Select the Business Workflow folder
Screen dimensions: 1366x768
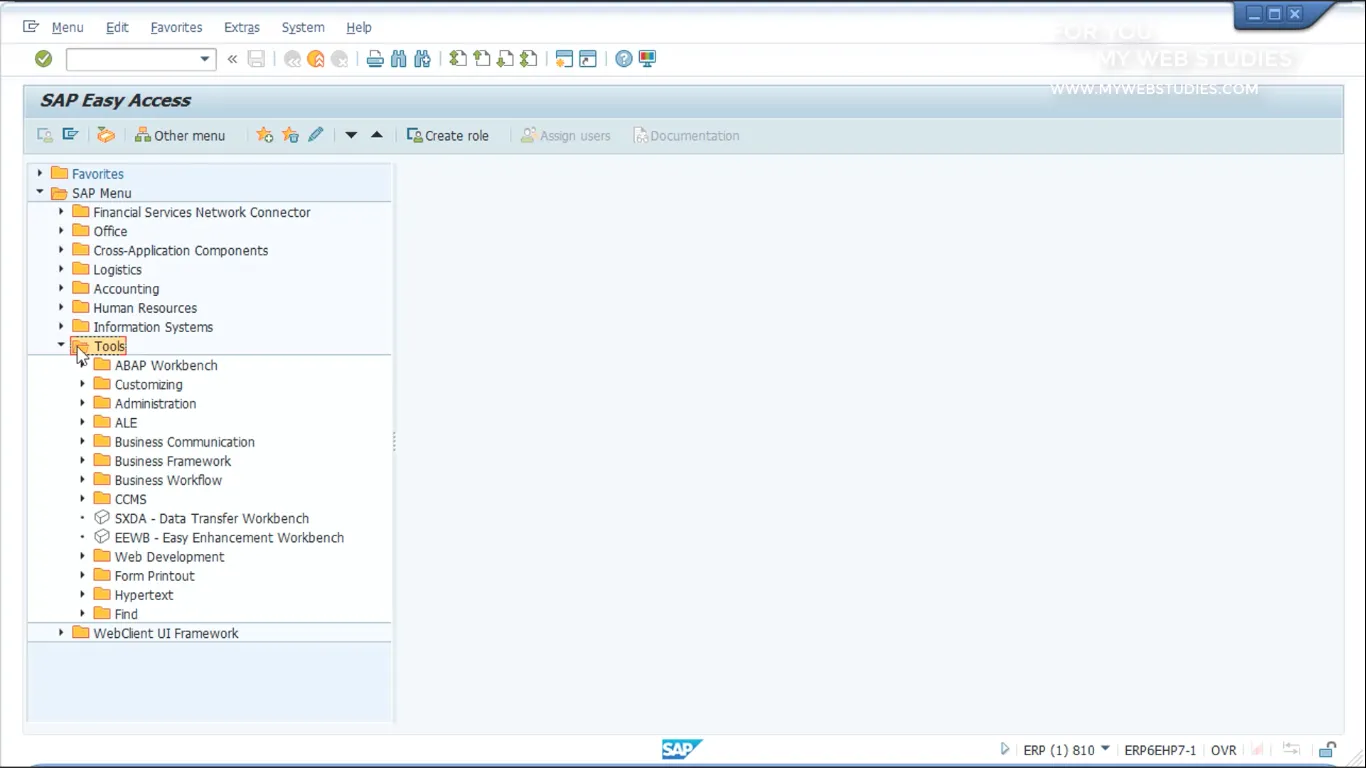coord(168,480)
